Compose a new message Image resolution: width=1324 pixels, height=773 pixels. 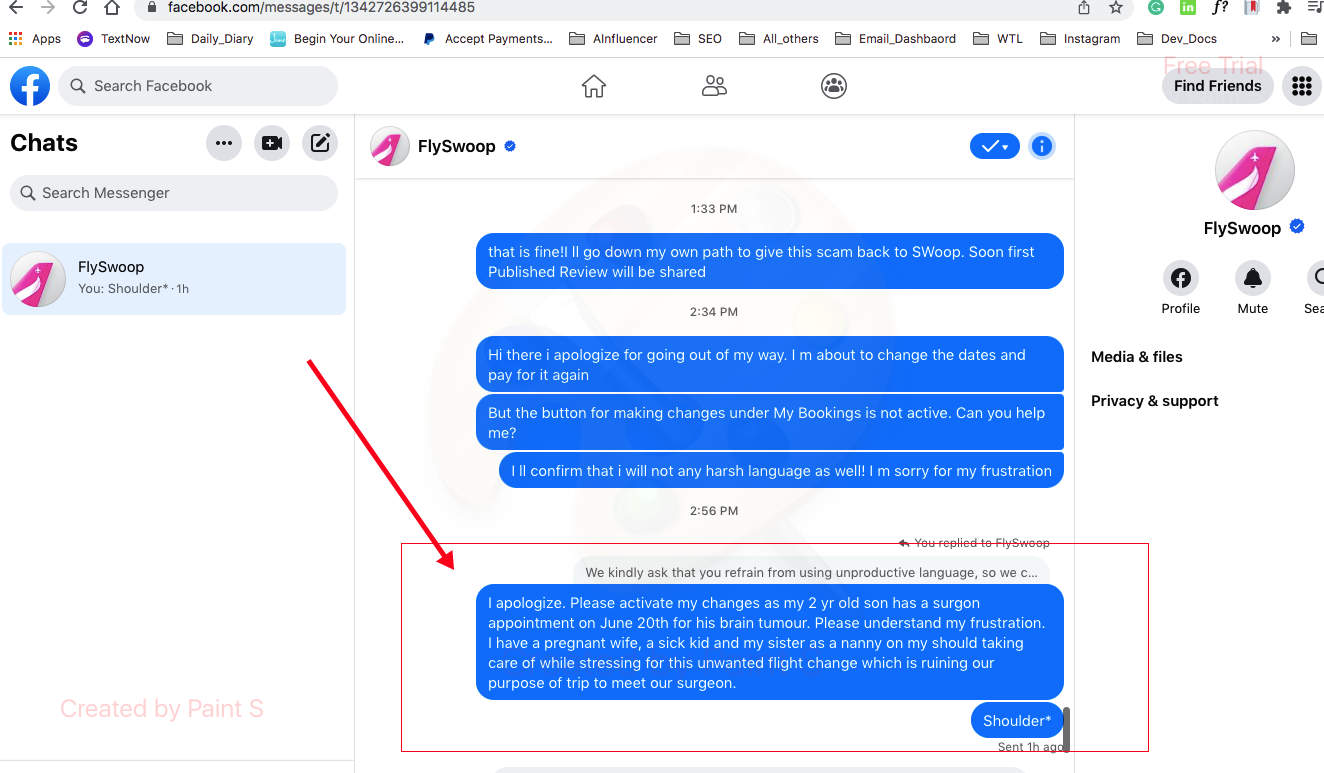(320, 143)
